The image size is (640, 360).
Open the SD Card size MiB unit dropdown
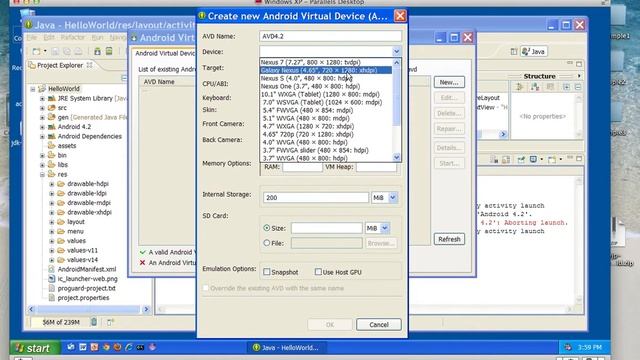[384, 228]
